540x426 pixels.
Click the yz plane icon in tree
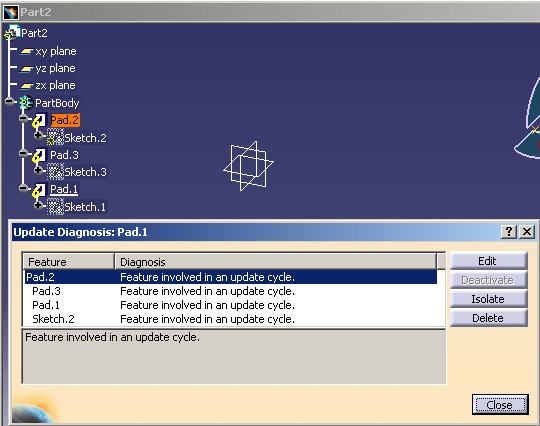(x=26, y=69)
